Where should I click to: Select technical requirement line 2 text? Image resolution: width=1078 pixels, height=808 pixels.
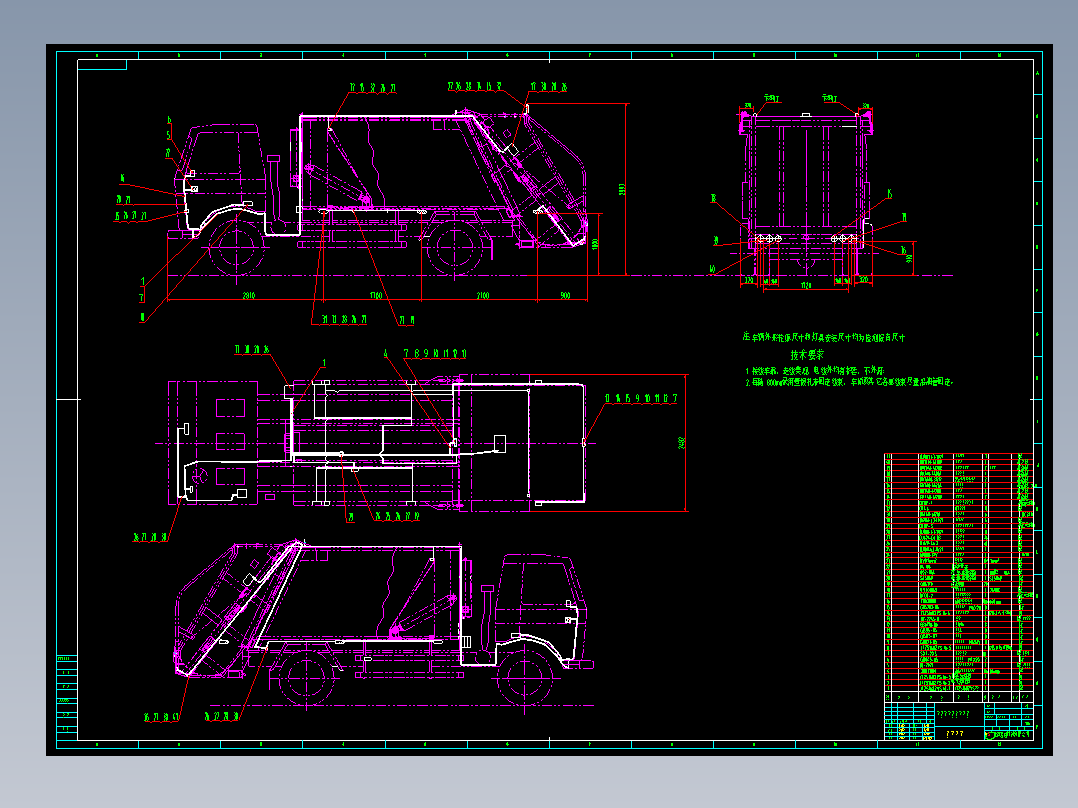(x=849, y=382)
